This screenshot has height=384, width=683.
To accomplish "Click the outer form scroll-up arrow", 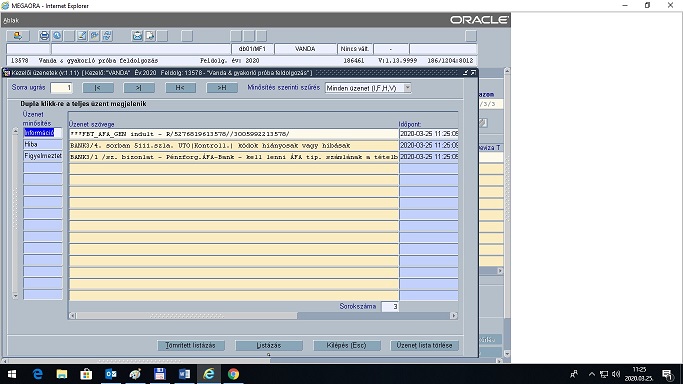I will [x=507, y=71].
